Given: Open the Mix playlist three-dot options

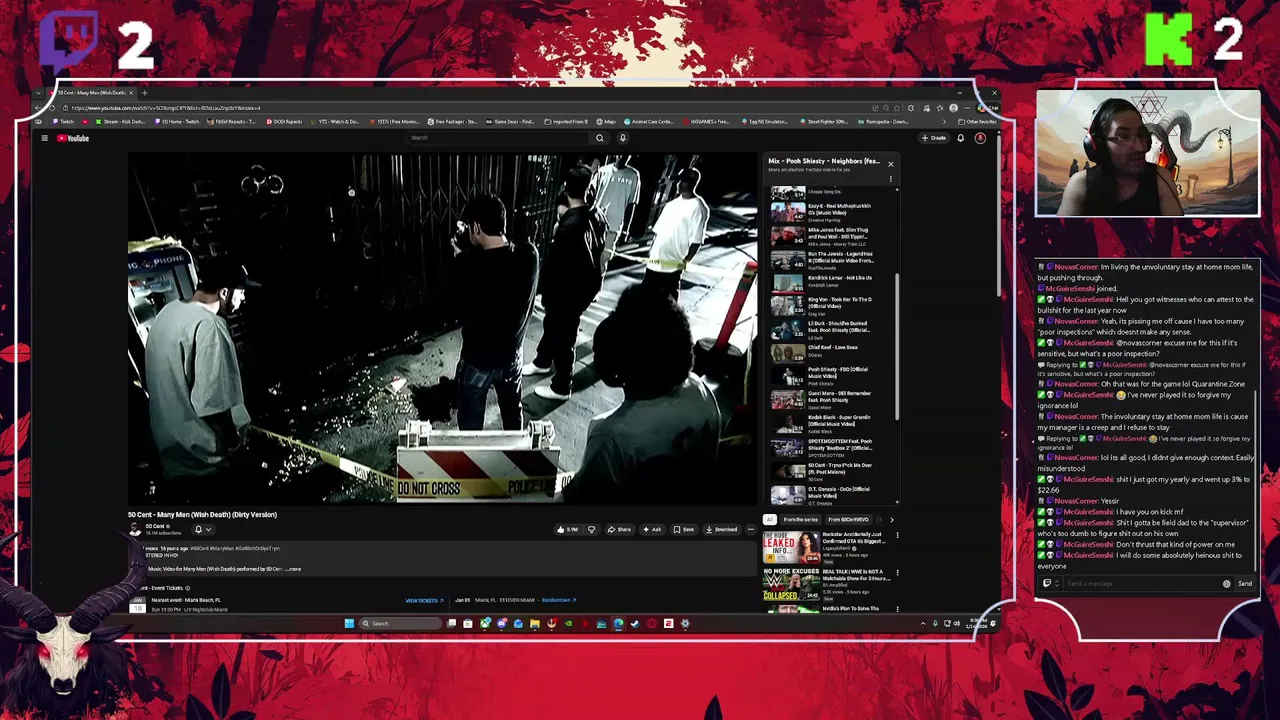Looking at the screenshot, I should (890, 179).
